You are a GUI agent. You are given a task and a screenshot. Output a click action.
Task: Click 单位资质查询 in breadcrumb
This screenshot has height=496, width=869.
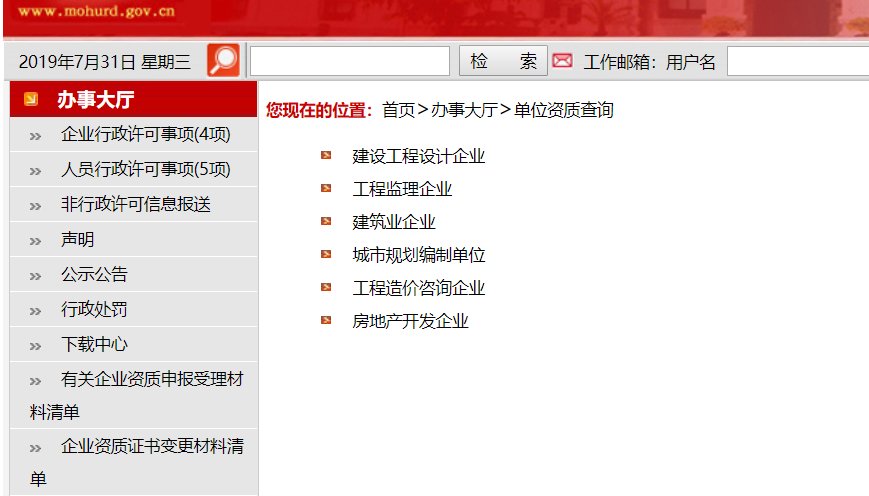pos(564,110)
